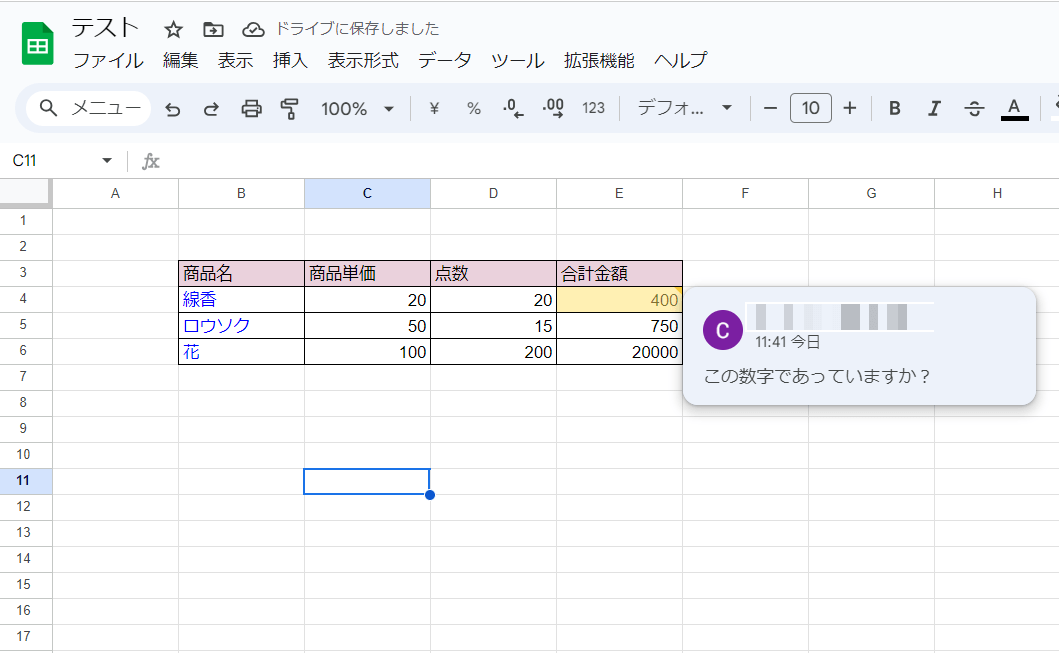Click the move to folder icon
The image size is (1059, 653).
tap(213, 29)
